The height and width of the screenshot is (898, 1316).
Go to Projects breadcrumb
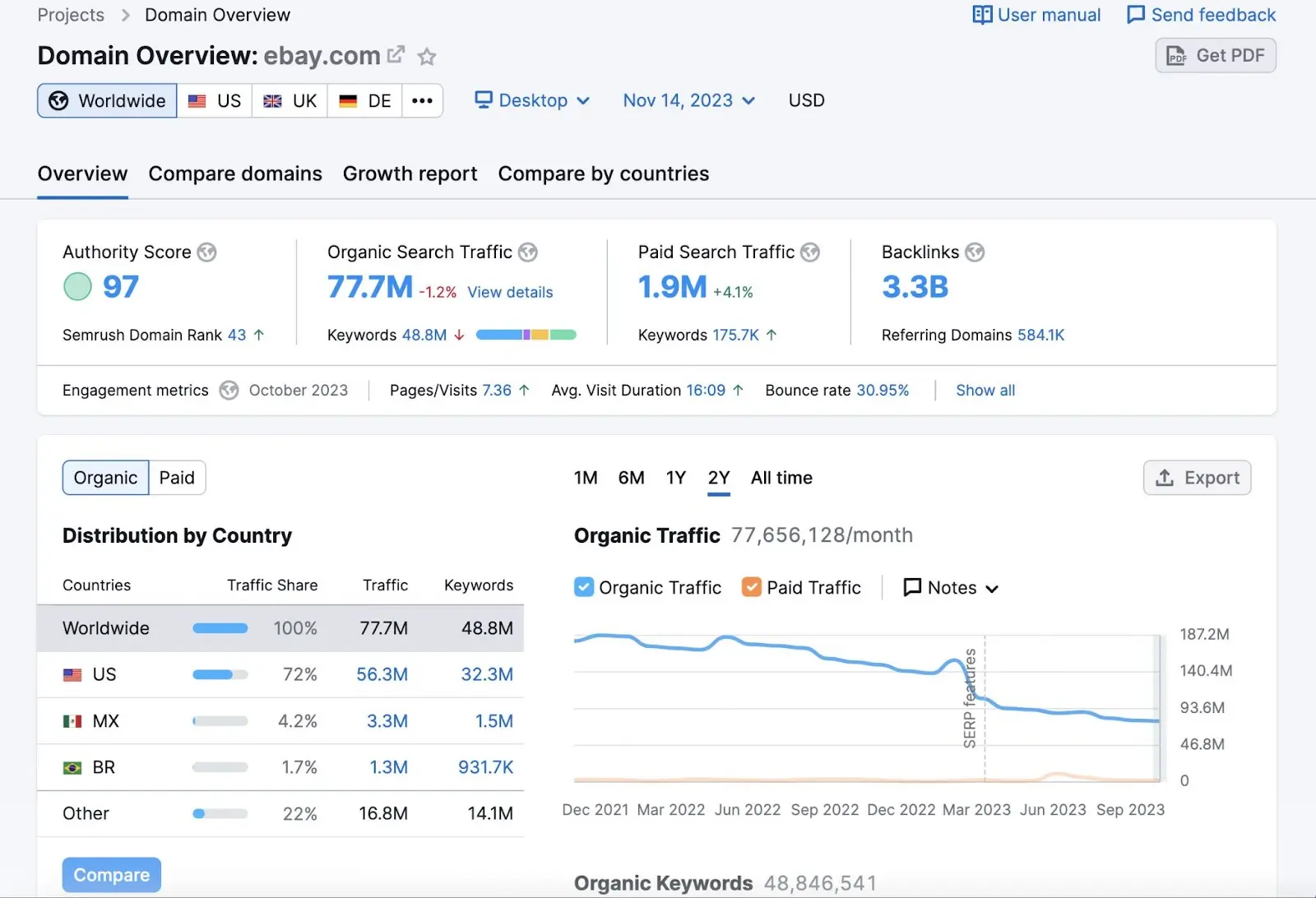(71, 15)
